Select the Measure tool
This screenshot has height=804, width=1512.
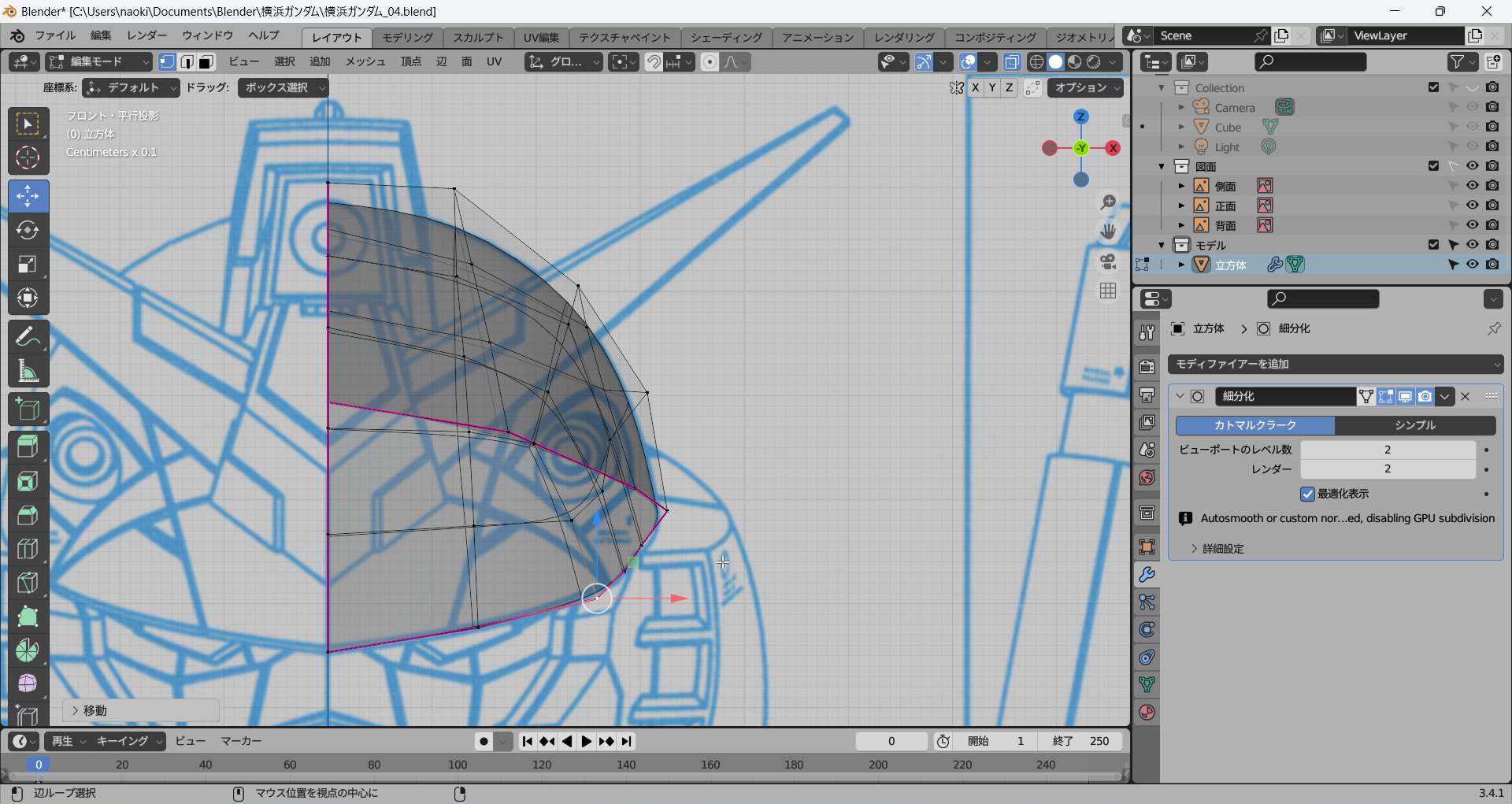click(28, 371)
